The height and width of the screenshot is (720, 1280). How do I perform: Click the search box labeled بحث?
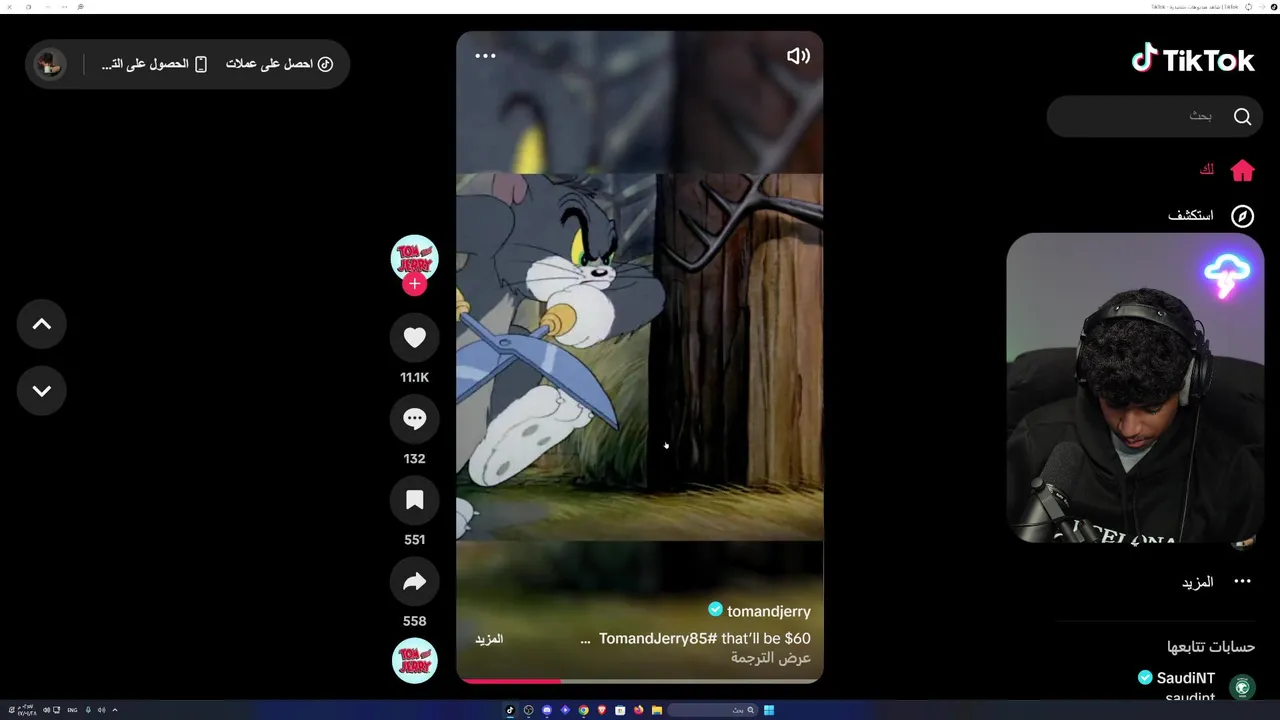pyautogui.click(x=1155, y=116)
